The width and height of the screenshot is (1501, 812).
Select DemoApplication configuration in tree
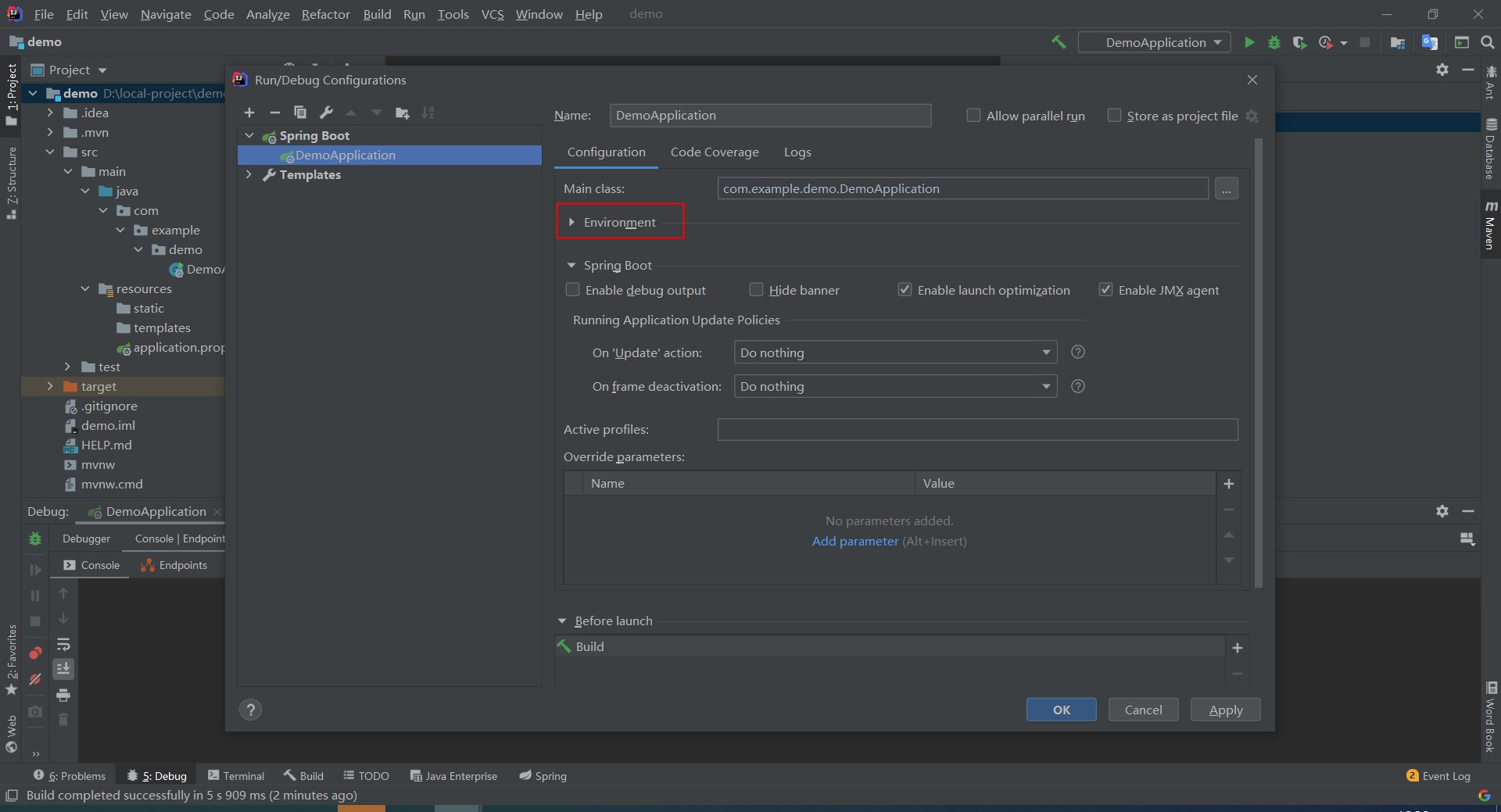(x=389, y=155)
